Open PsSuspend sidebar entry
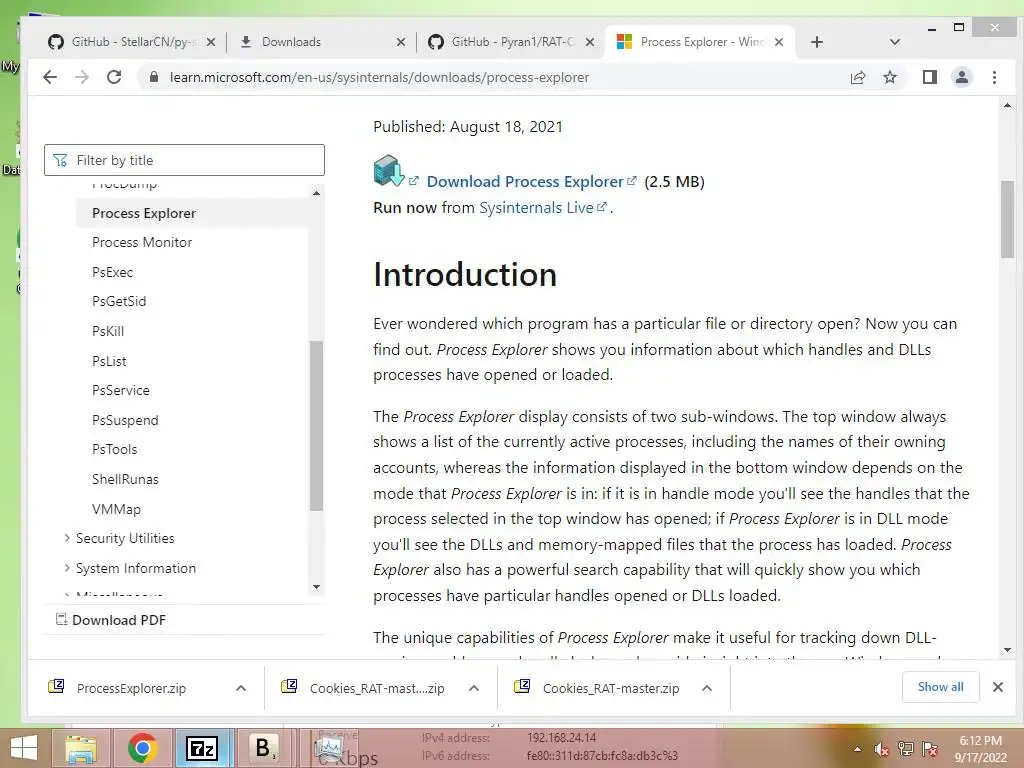 tap(125, 420)
